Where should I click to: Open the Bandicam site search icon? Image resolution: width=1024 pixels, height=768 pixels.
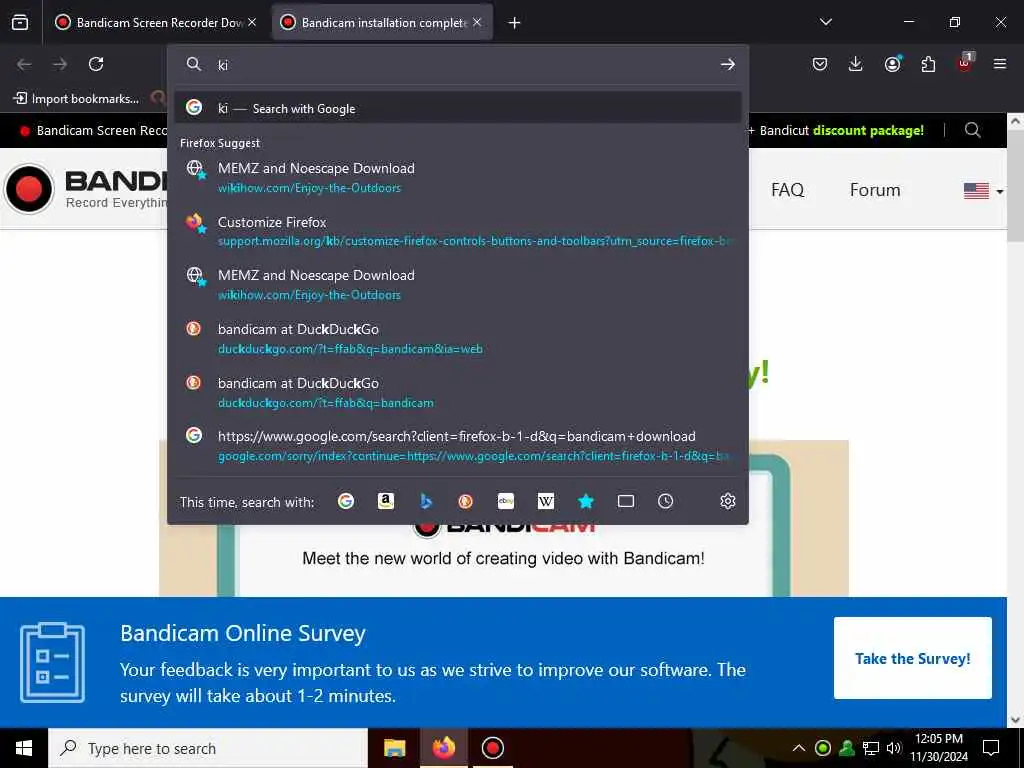(x=972, y=130)
